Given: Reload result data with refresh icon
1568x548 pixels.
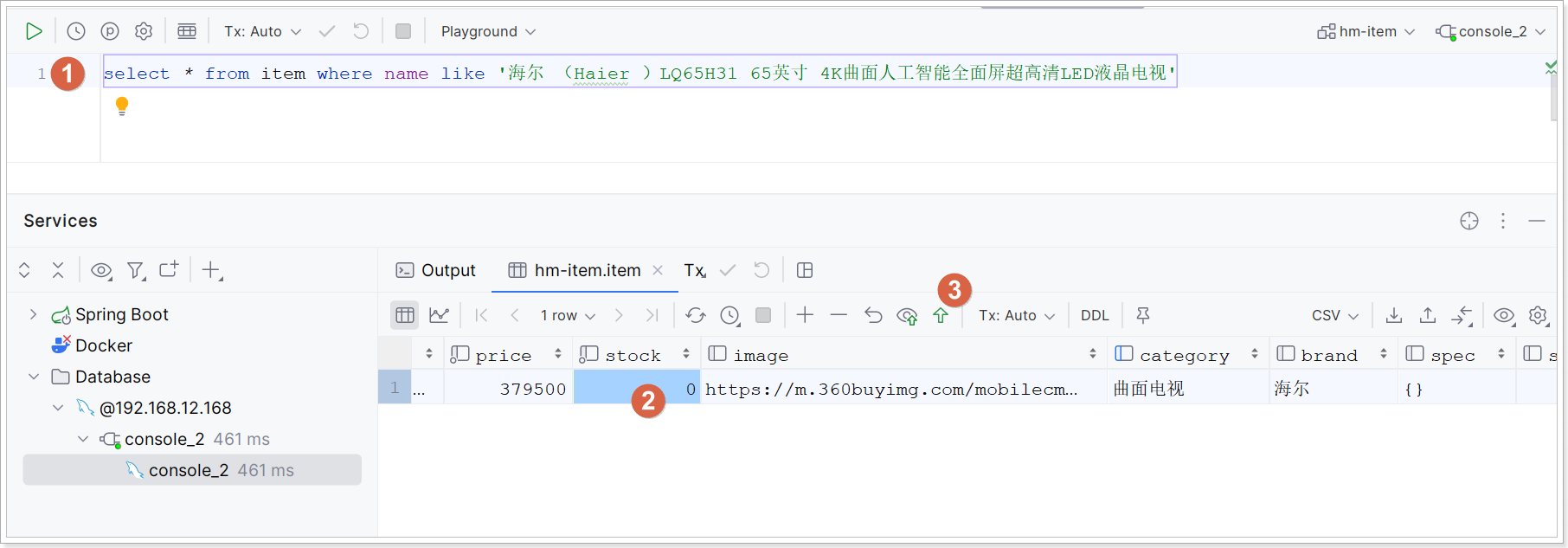Looking at the screenshot, I should 696,315.
